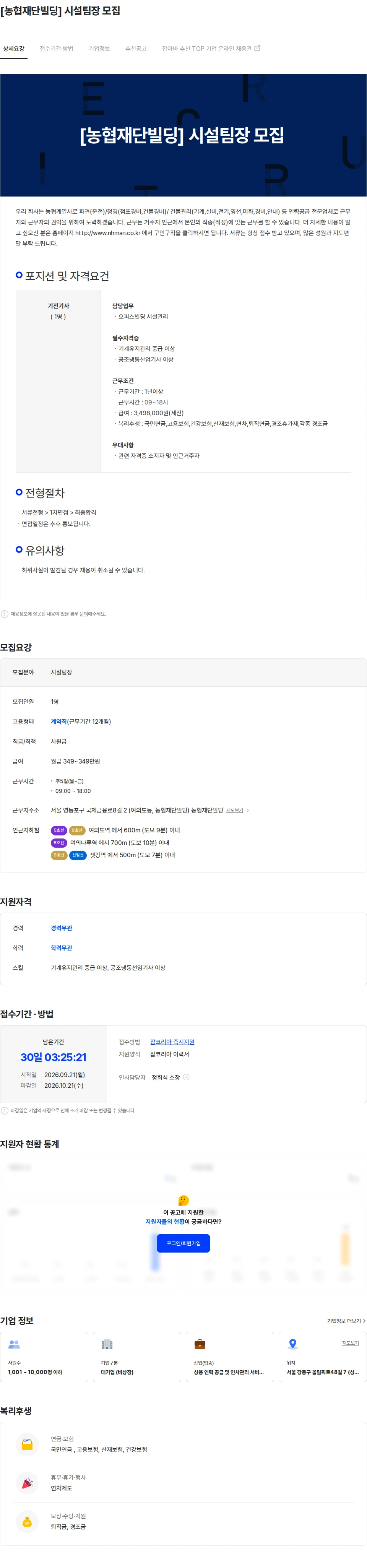367x1568 pixels.
Task: Click the people icon on the 사원수 card
Action: 14,1344
